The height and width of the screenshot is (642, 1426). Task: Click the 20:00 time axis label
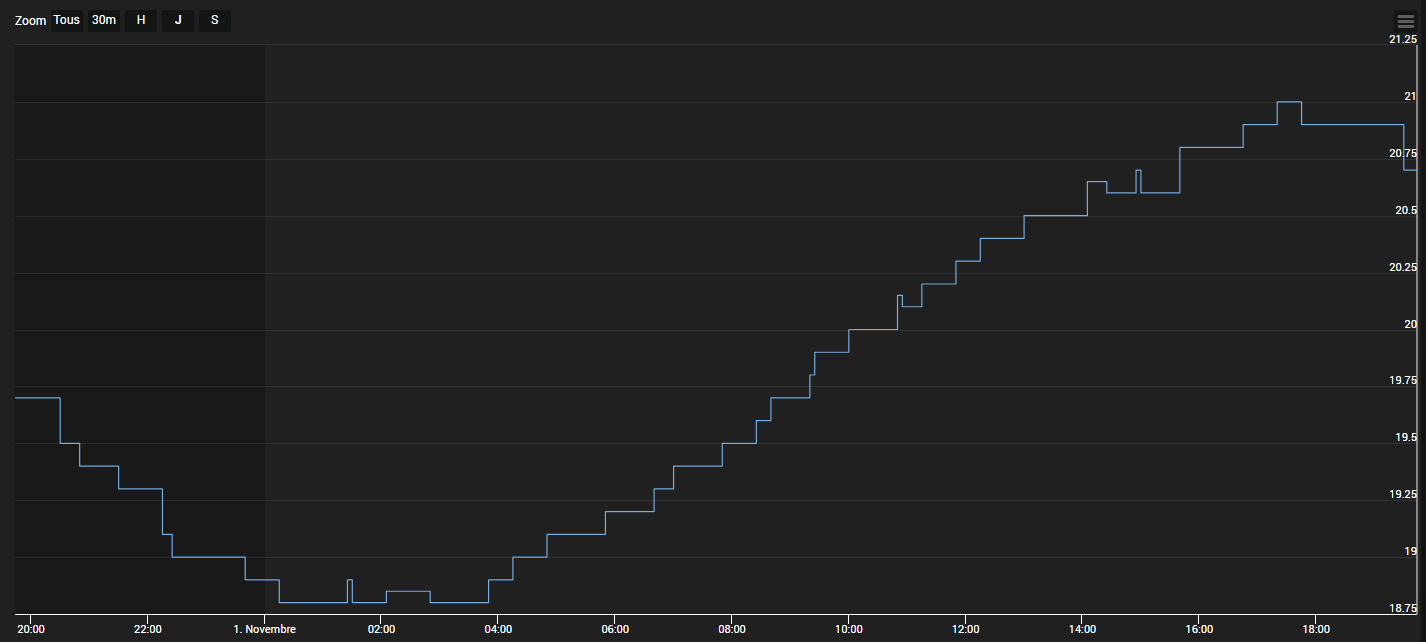31,629
